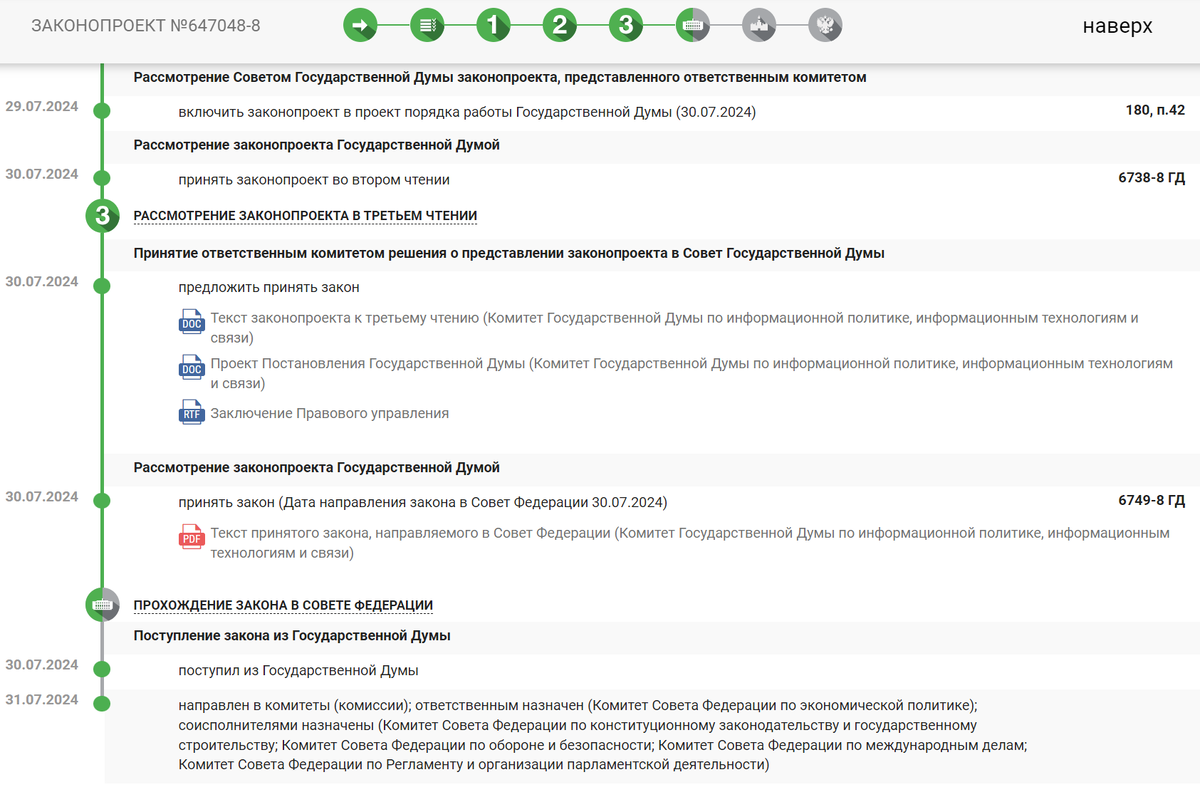Click 'принять закон (Дата направления закона...)' entry
The width and height of the screenshot is (1200, 792).
pos(423,502)
